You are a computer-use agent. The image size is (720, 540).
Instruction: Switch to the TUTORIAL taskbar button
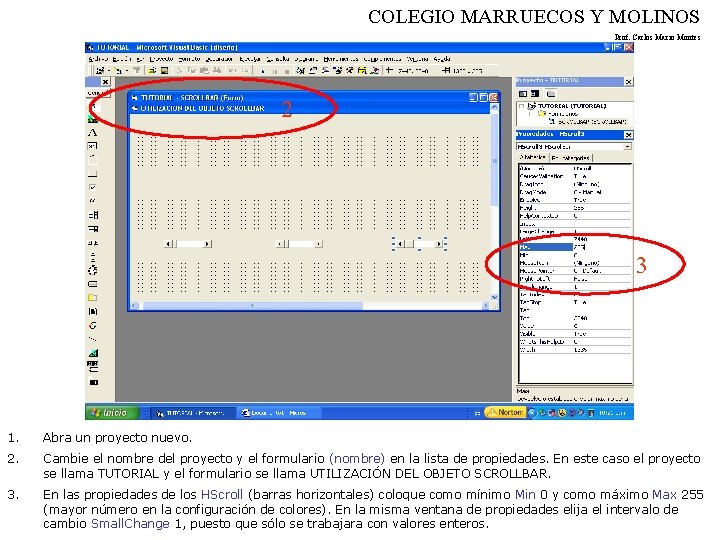(x=192, y=413)
